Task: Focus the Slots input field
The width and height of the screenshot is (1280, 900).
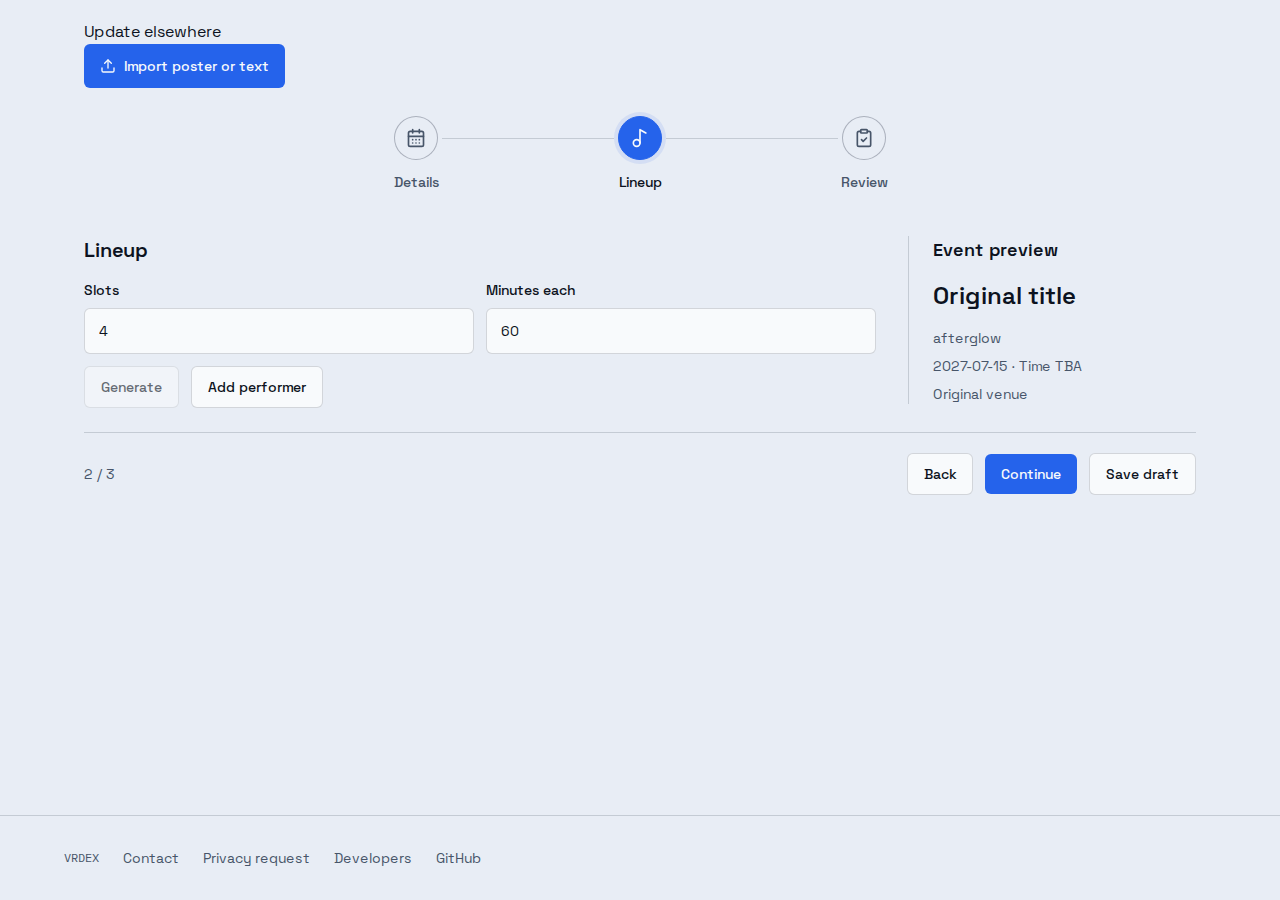Action: (279, 331)
